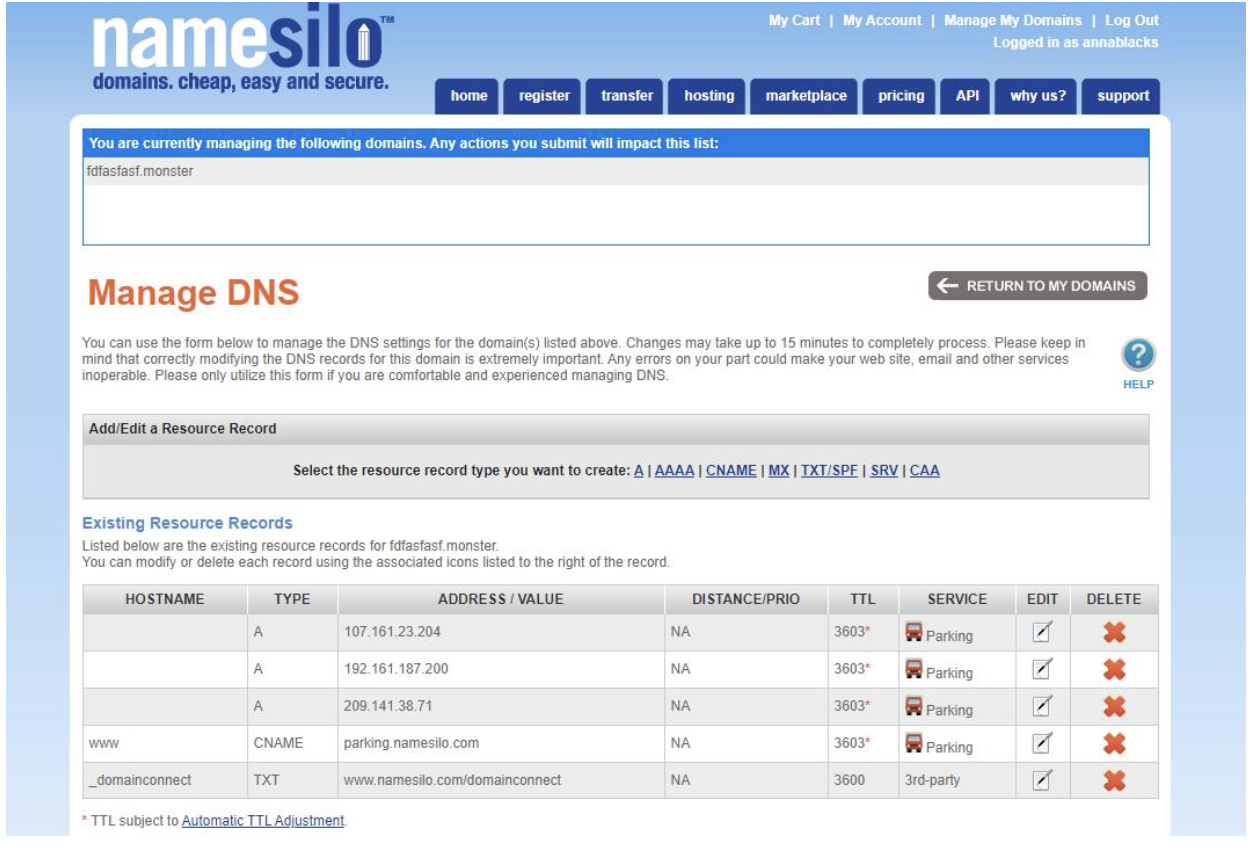
Task: Click the ADDRESS / VALUE column header
Action: 501,599
